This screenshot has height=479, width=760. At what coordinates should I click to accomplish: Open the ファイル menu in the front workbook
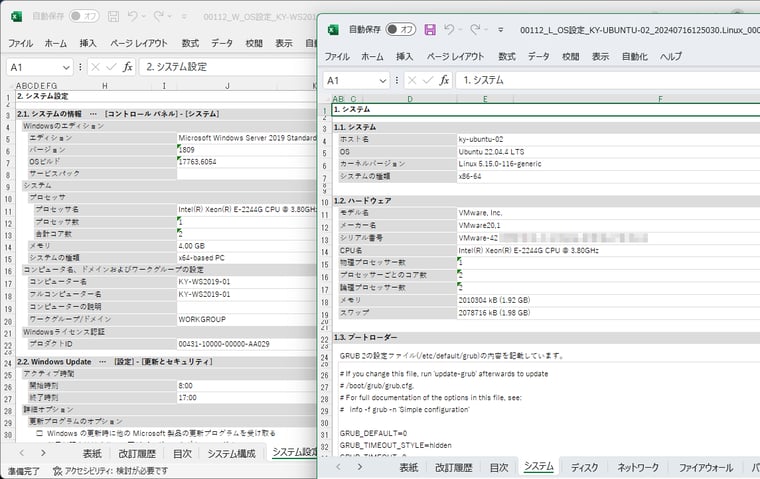337,57
